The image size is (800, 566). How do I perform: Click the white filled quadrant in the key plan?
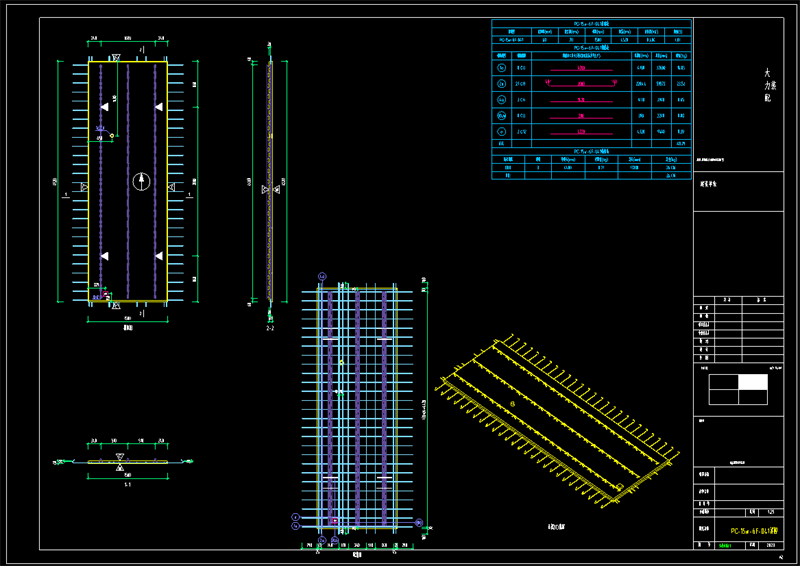pyautogui.click(x=753, y=382)
